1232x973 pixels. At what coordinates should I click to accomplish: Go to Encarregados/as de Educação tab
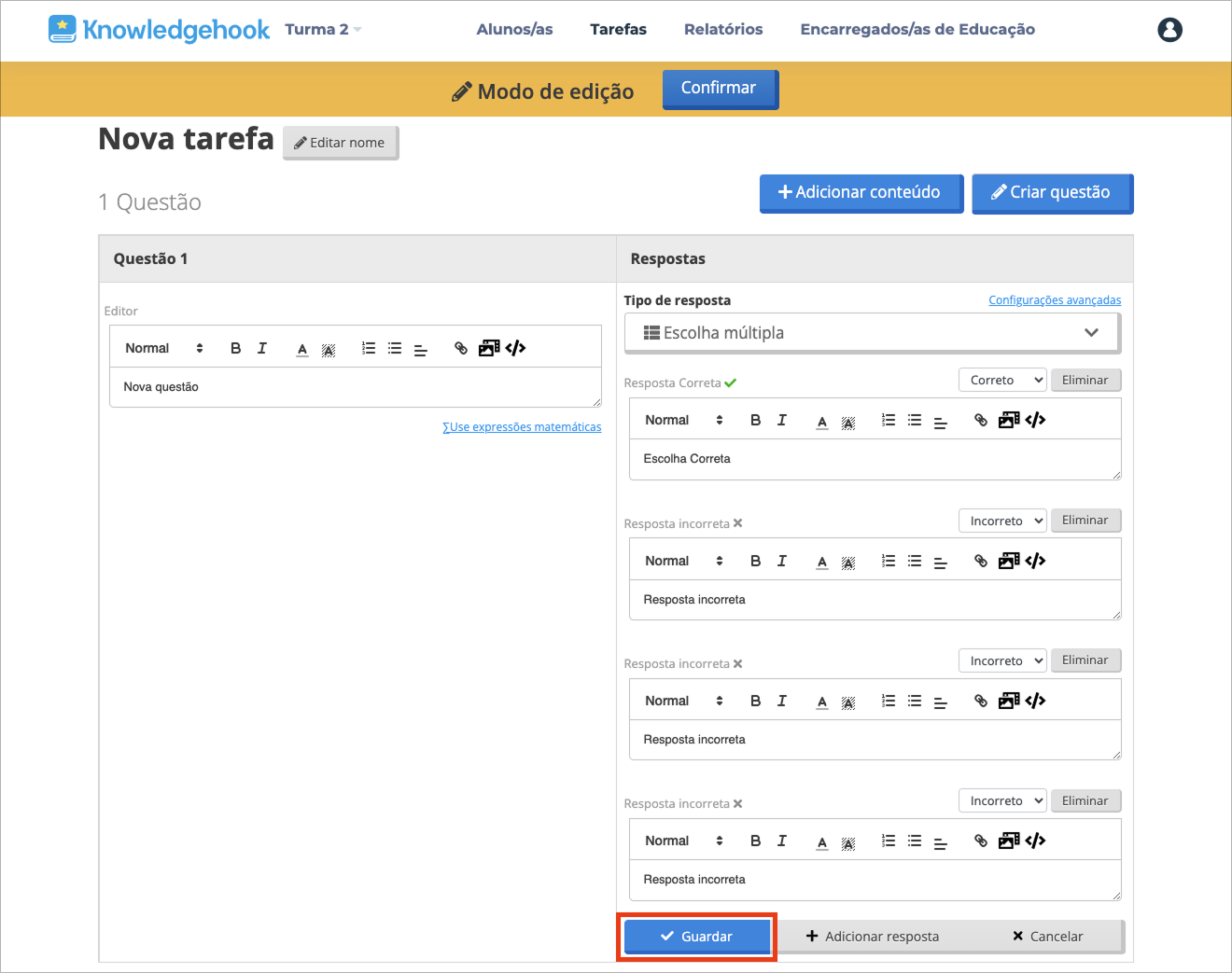coord(917,30)
